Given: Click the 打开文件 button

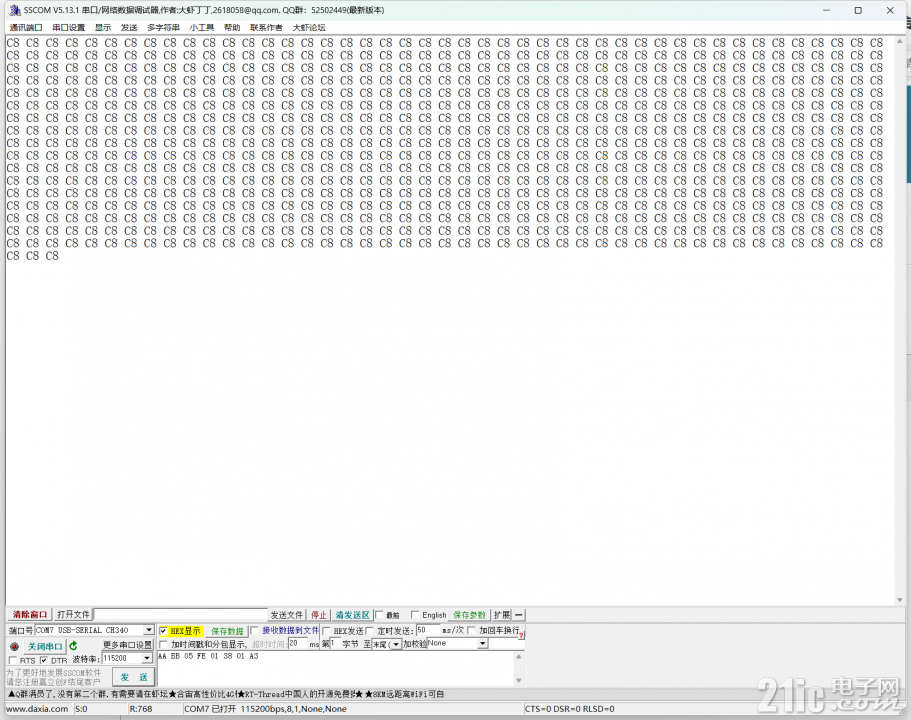Looking at the screenshot, I should pos(73,615).
